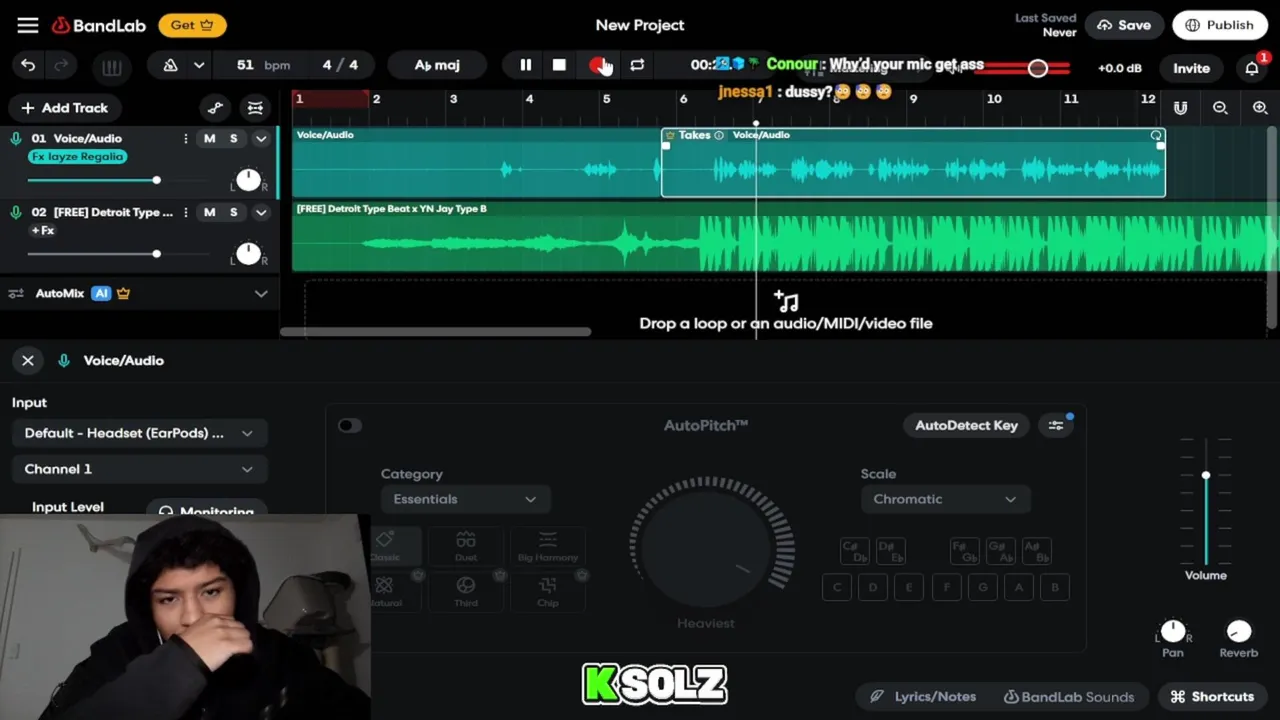
Task: Click the red record button
Action: pos(598,65)
